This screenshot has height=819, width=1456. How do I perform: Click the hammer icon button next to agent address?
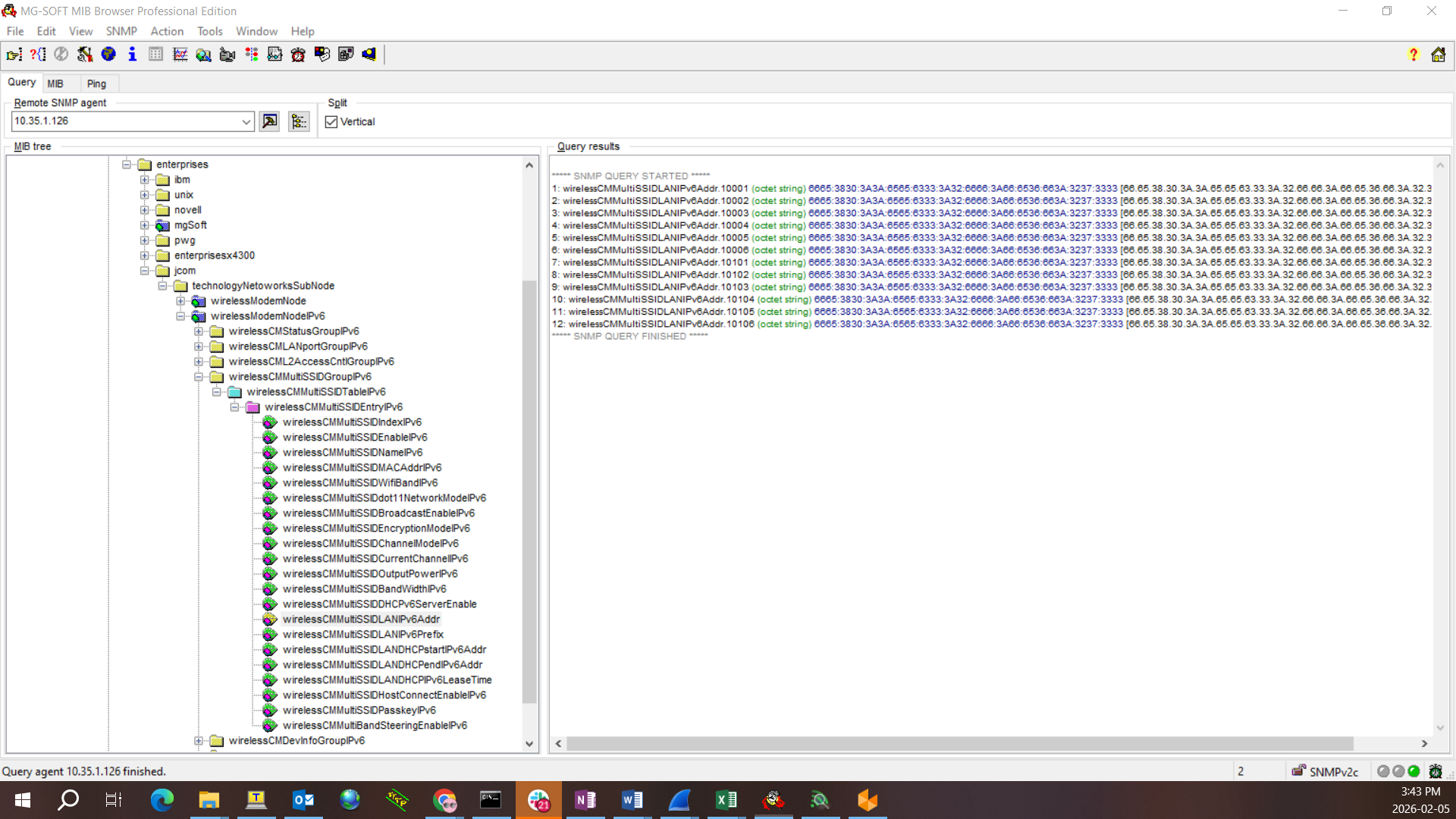(x=269, y=121)
